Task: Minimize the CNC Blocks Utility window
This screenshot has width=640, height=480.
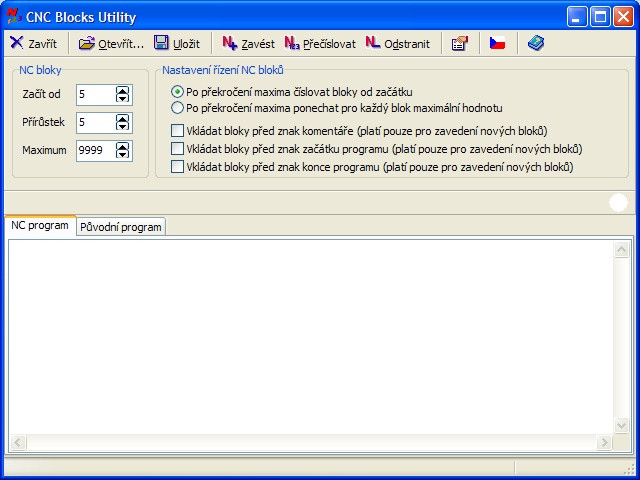Action: pyautogui.click(x=576, y=17)
